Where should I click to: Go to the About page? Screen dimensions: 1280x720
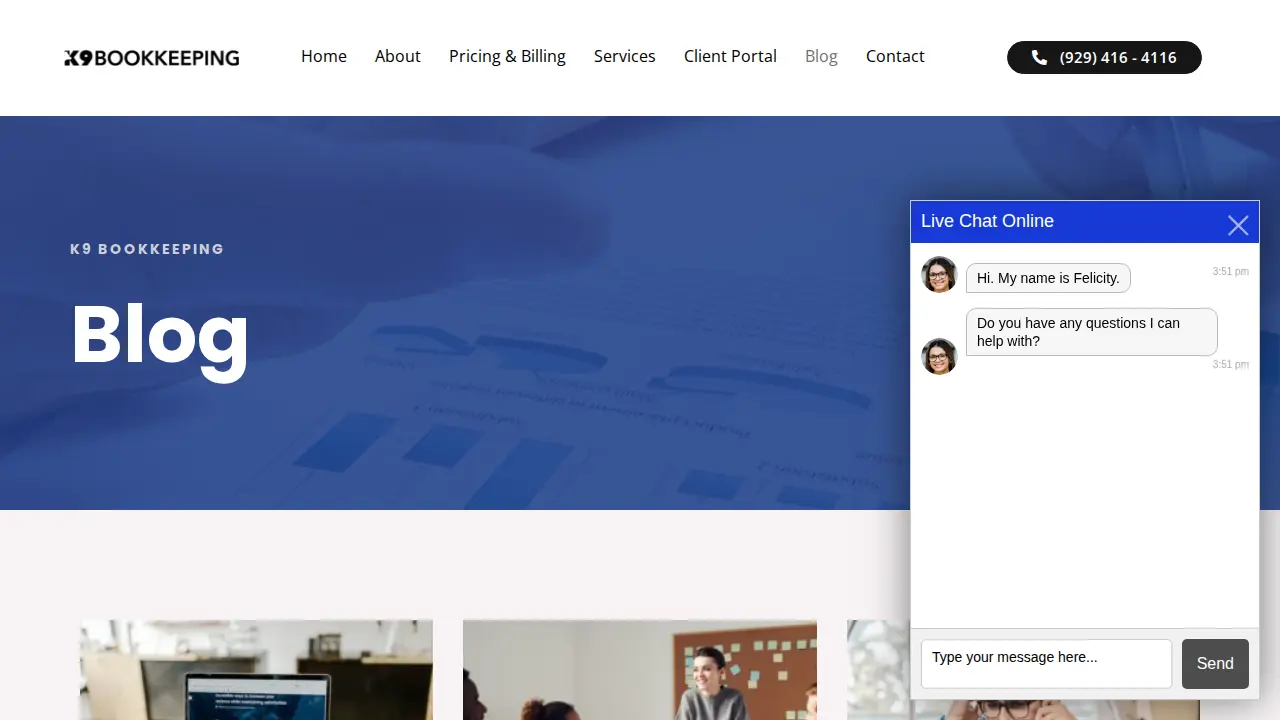pyautogui.click(x=398, y=56)
